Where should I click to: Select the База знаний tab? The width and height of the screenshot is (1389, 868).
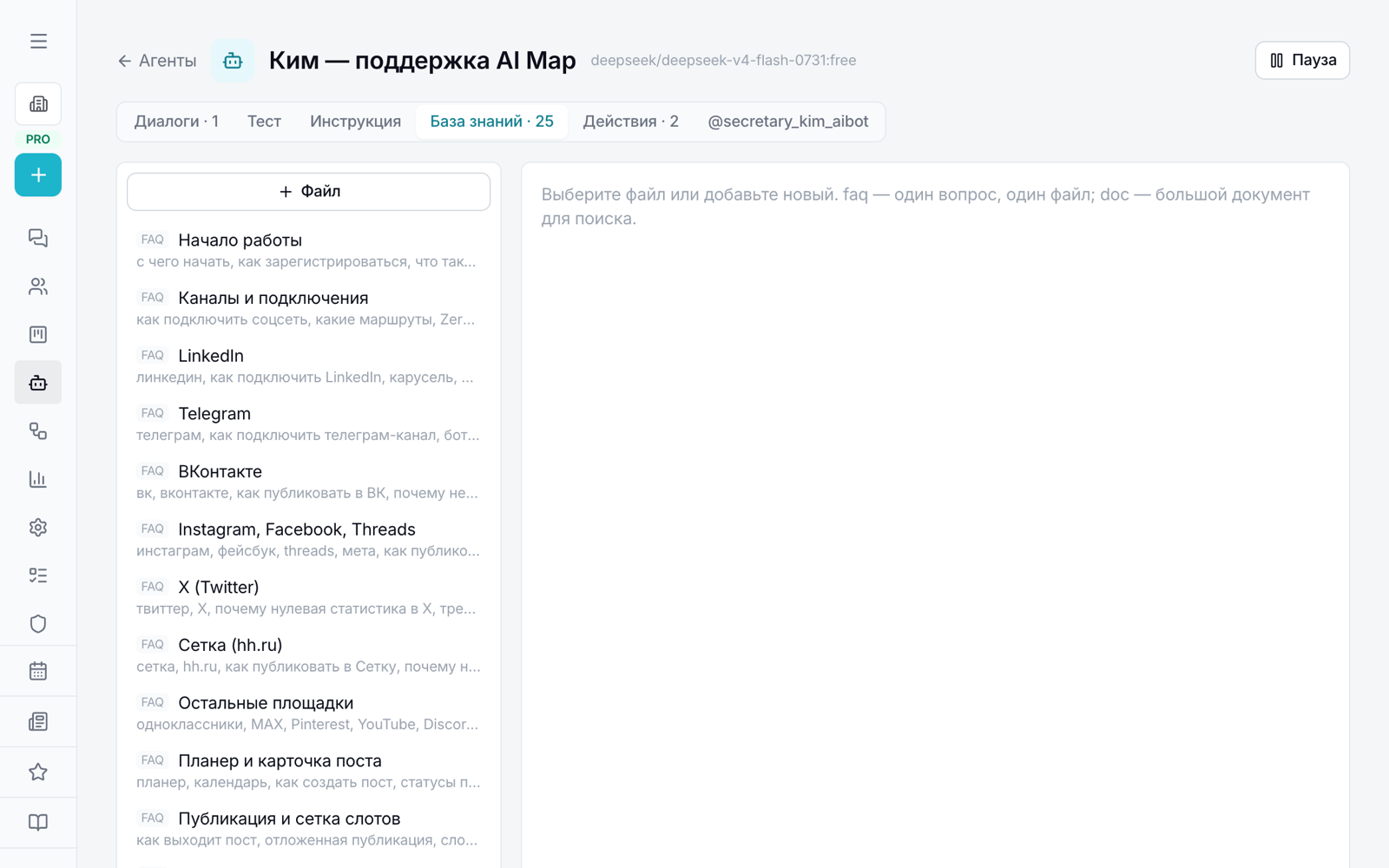coord(492,122)
